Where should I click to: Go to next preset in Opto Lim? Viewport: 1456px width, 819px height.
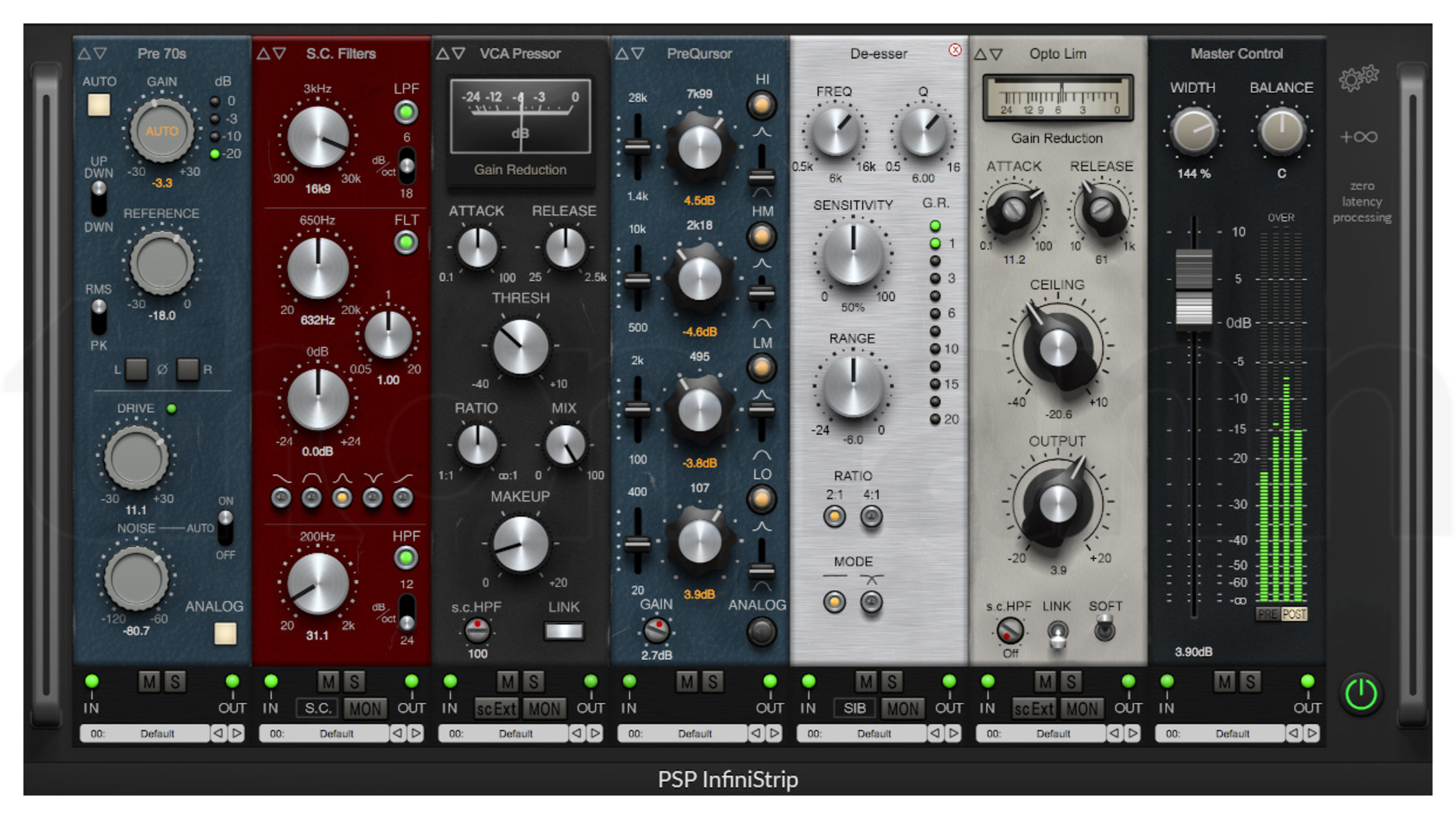tap(1133, 733)
